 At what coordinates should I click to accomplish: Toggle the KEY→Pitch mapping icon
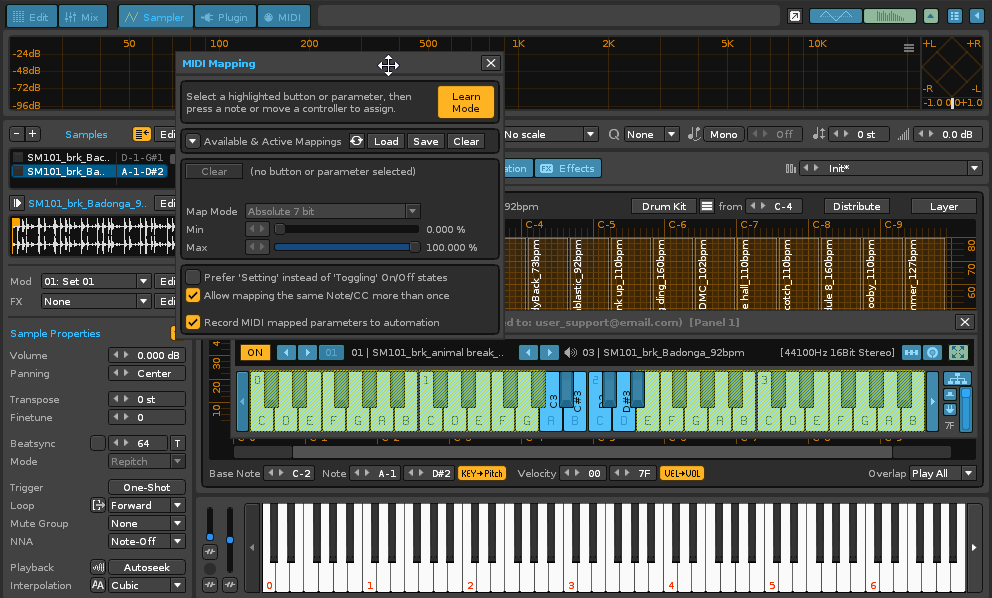point(481,473)
